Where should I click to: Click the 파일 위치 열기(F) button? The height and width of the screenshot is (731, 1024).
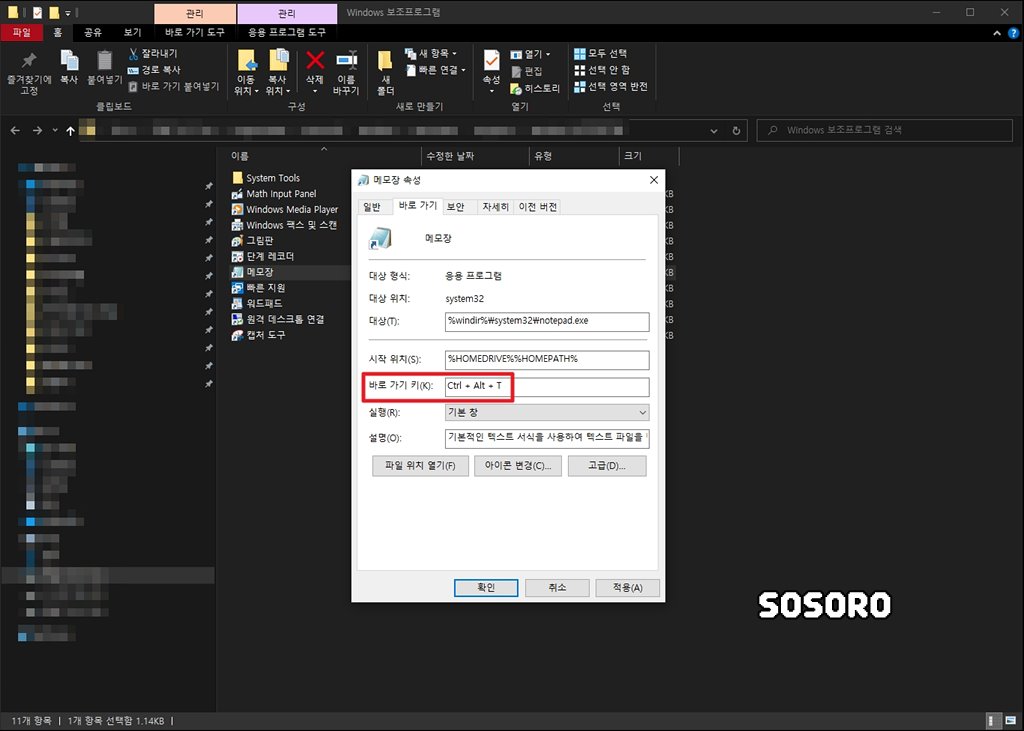pyautogui.click(x=420, y=466)
